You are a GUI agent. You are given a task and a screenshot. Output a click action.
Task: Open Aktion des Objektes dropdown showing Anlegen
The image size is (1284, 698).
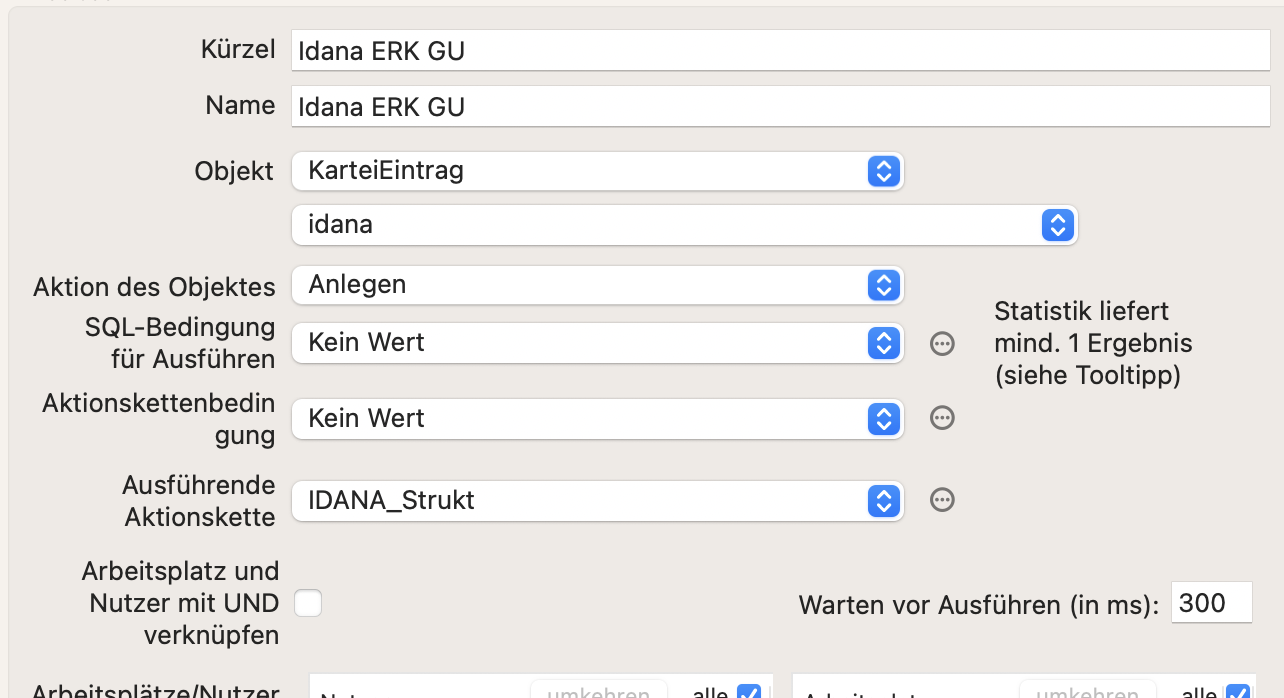(x=598, y=285)
